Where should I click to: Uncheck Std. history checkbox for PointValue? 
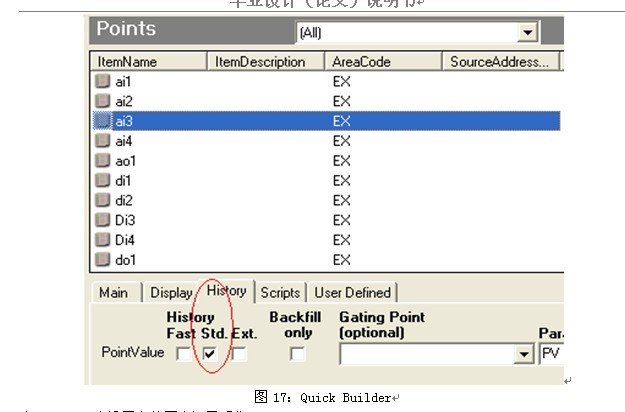pos(210,353)
